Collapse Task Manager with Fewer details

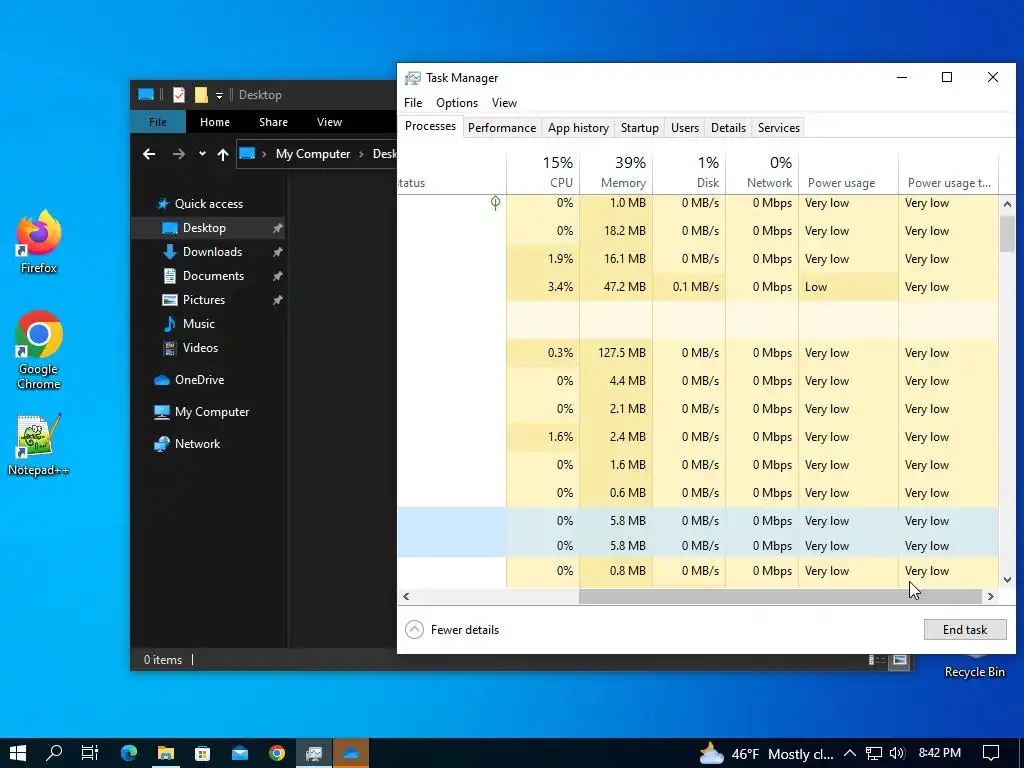pyautogui.click(x=452, y=630)
